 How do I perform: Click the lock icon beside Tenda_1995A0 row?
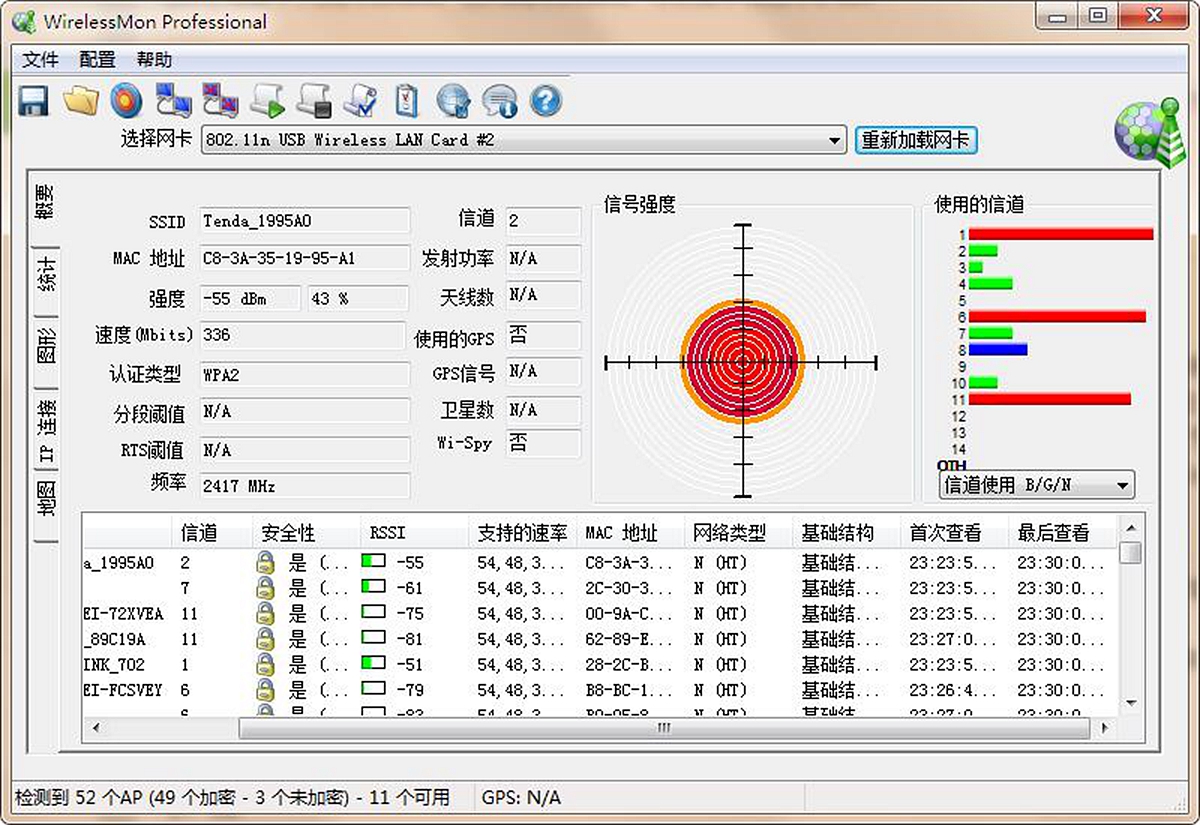pyautogui.click(x=264, y=562)
